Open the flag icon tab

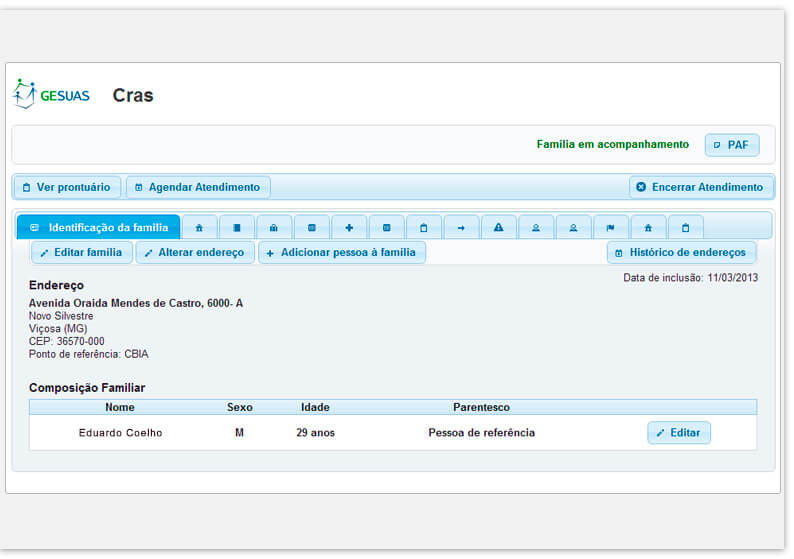(611, 228)
